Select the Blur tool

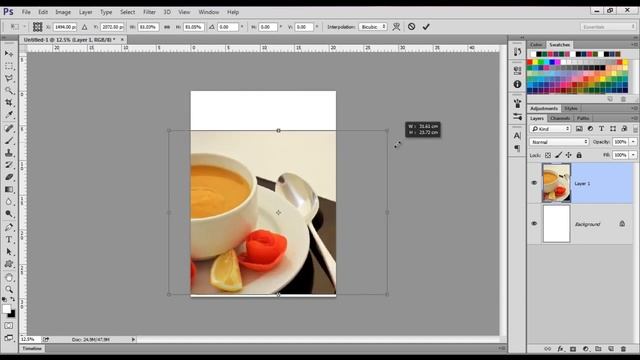click(x=9, y=202)
